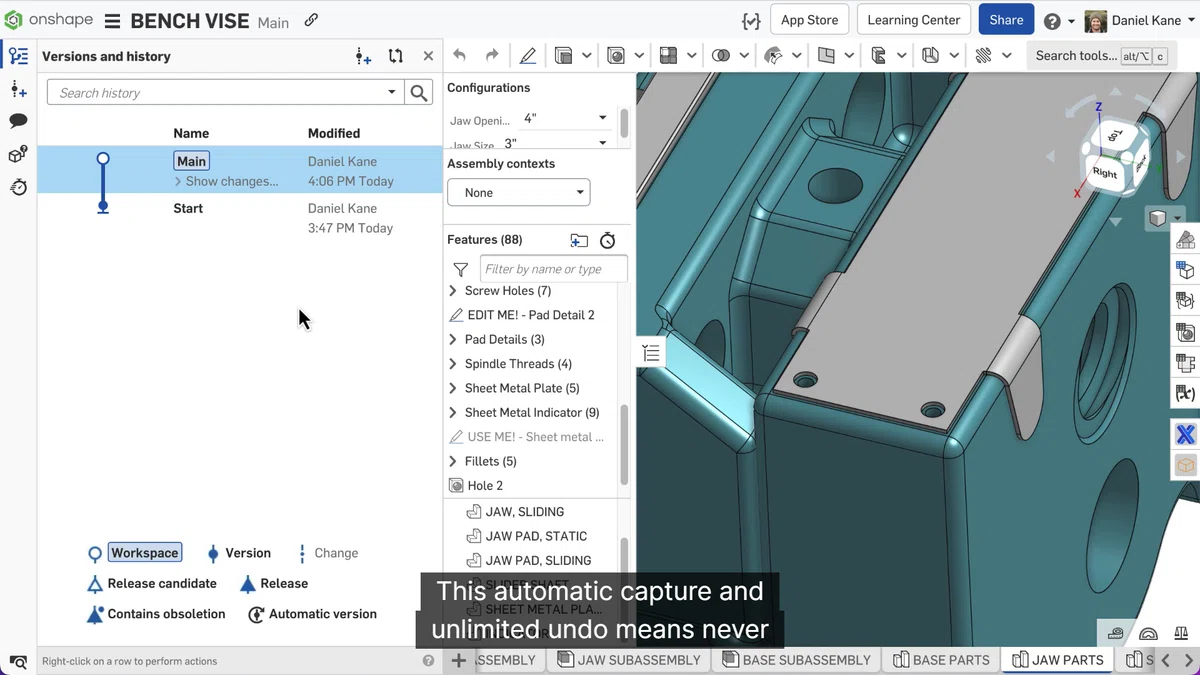The height and width of the screenshot is (675, 1200).
Task: Click the Create branch icon in history panel
Action: 396,57
